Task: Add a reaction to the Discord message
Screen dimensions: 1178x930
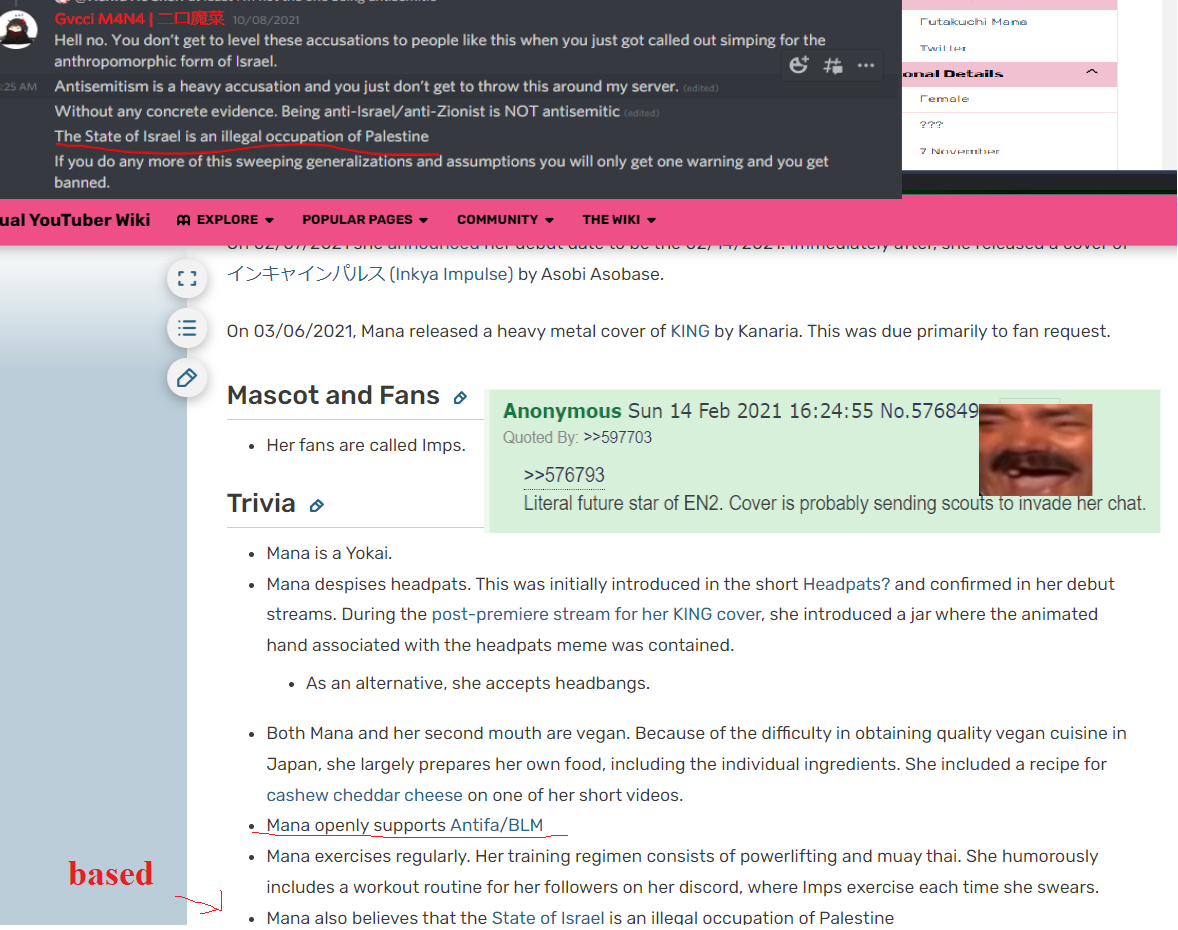Action: 799,65
